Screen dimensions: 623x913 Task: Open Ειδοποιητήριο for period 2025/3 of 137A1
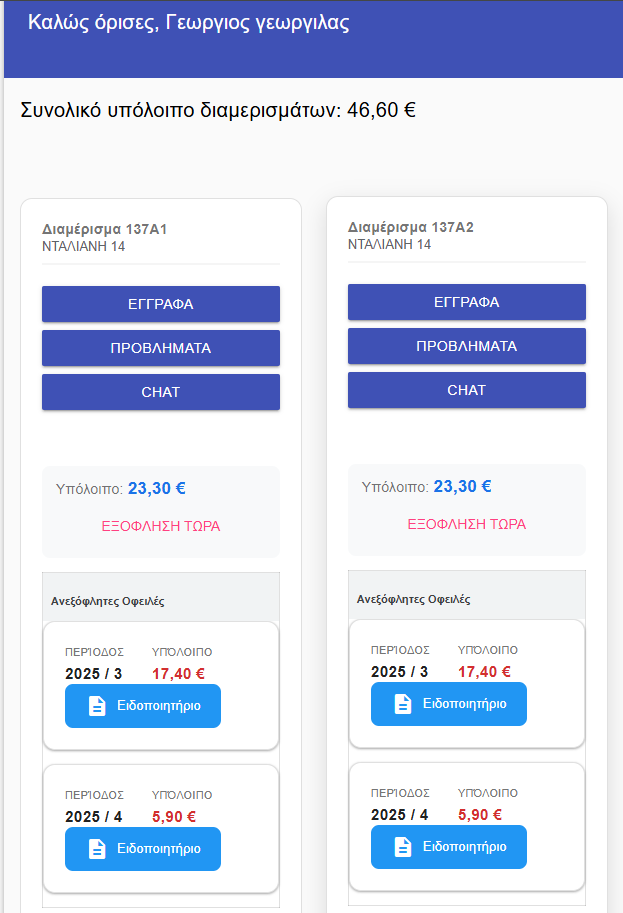pos(142,704)
